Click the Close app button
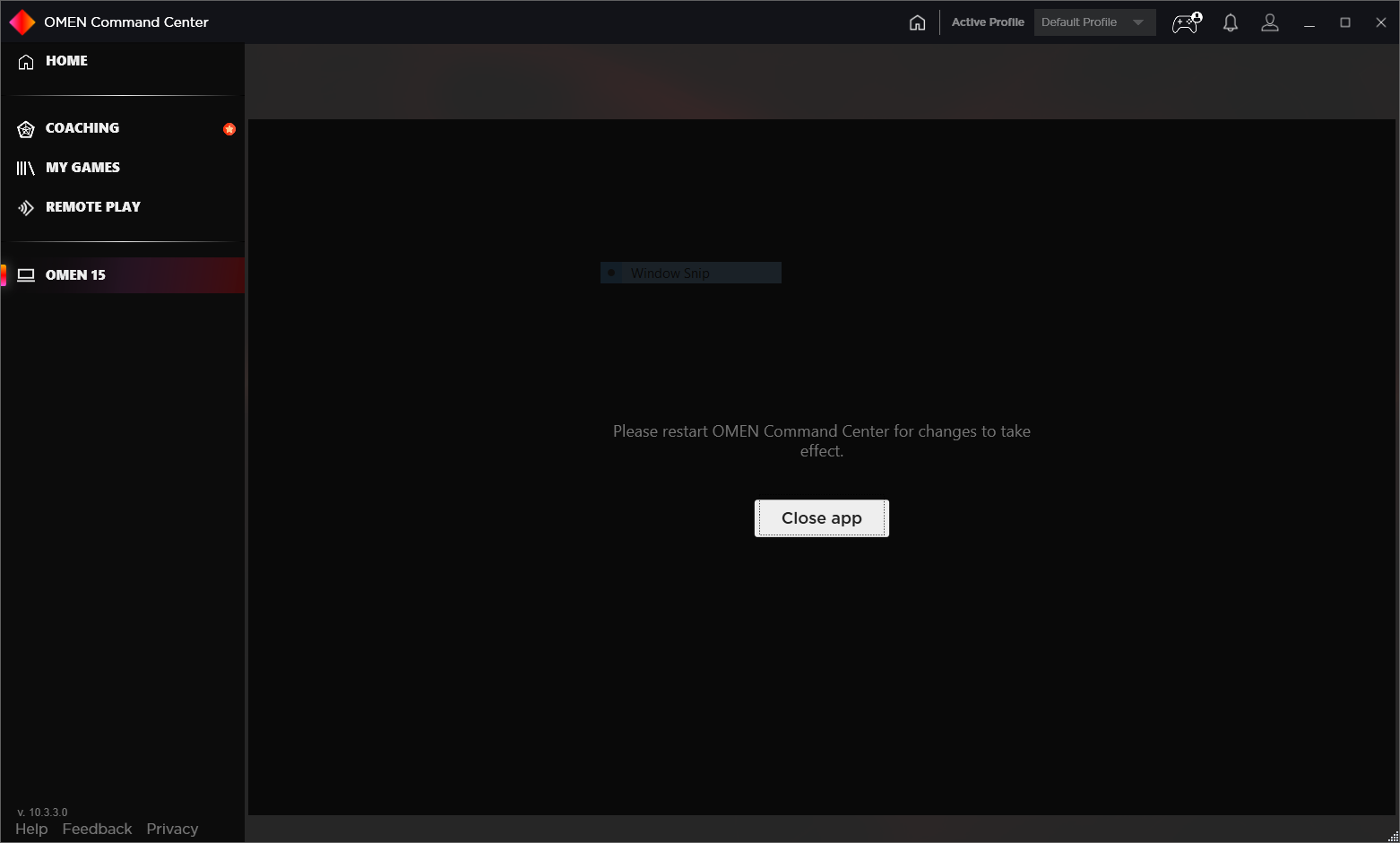This screenshot has height=843, width=1400. 821,517
